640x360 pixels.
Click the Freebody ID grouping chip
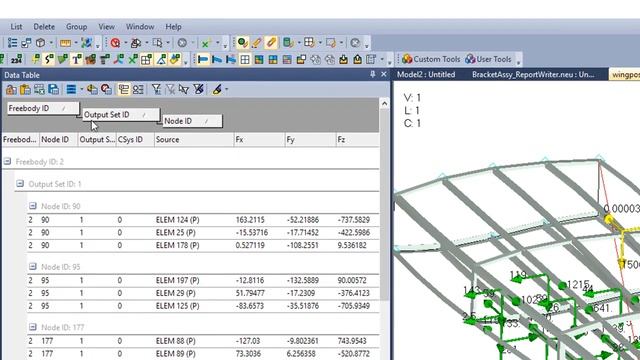click(43, 108)
